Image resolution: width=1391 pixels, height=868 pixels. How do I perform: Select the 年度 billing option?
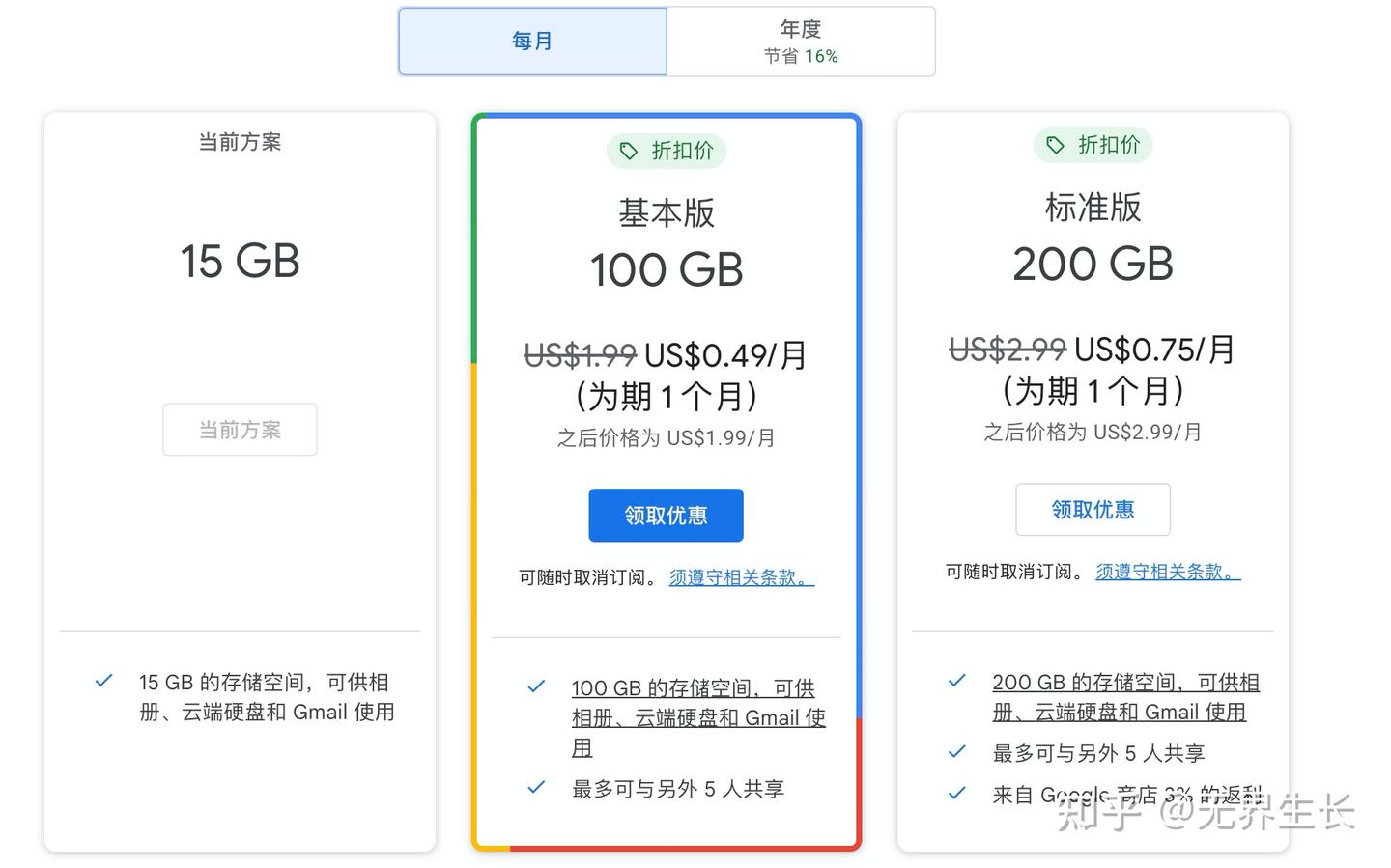coord(801,41)
